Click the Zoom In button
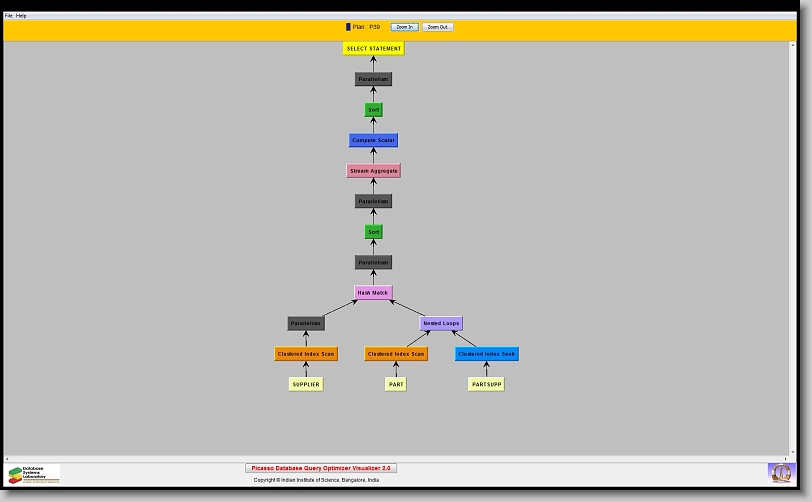 [x=404, y=27]
